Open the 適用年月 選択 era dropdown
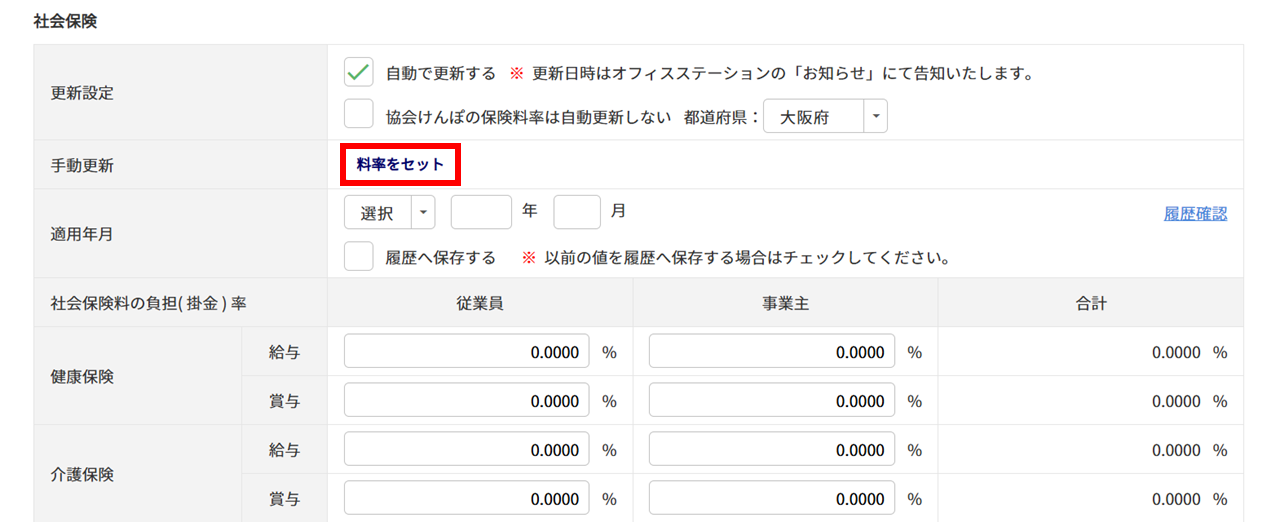This screenshot has height=522, width=1280. [390, 213]
